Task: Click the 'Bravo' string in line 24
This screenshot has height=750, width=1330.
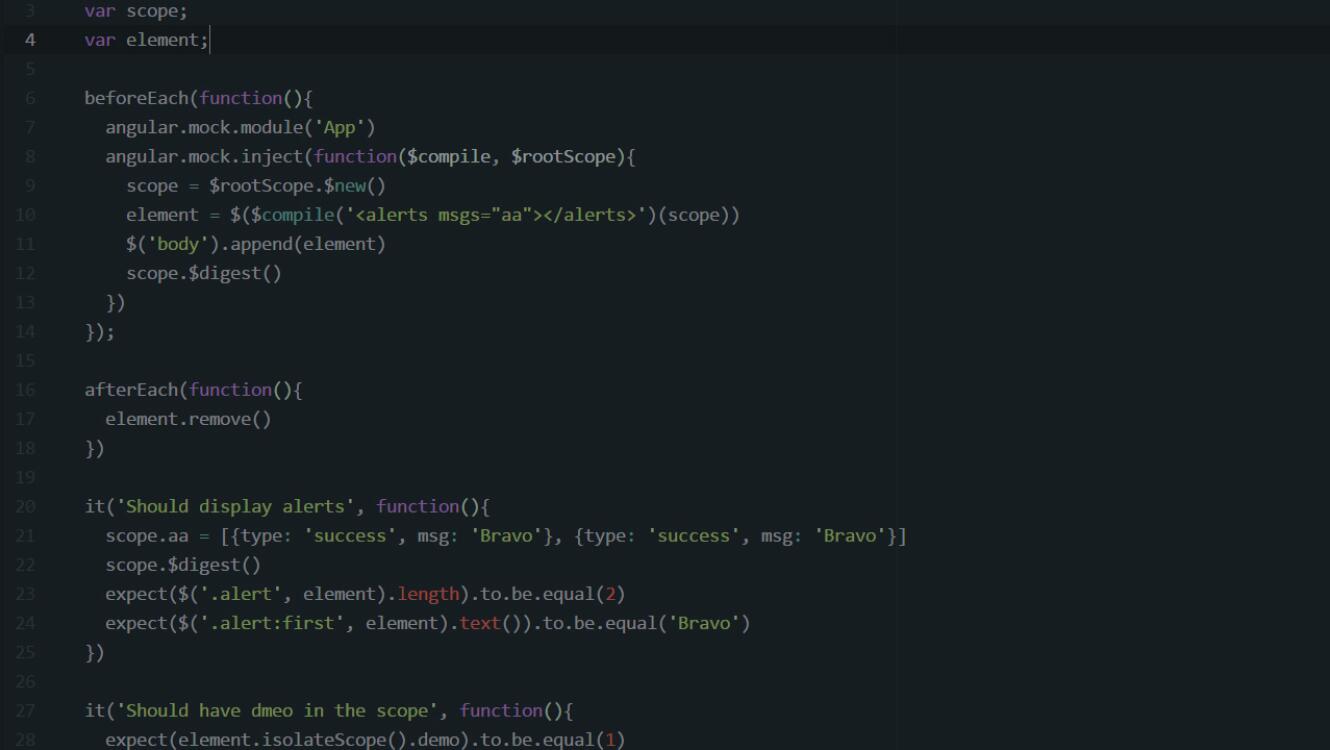Action: pos(704,624)
